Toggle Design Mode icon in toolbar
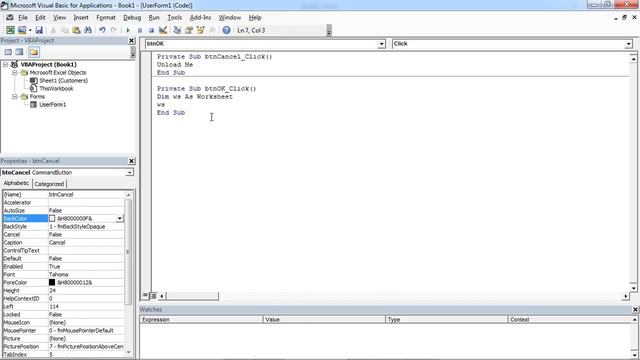Viewport: 640px width, 360px height. [163, 30]
